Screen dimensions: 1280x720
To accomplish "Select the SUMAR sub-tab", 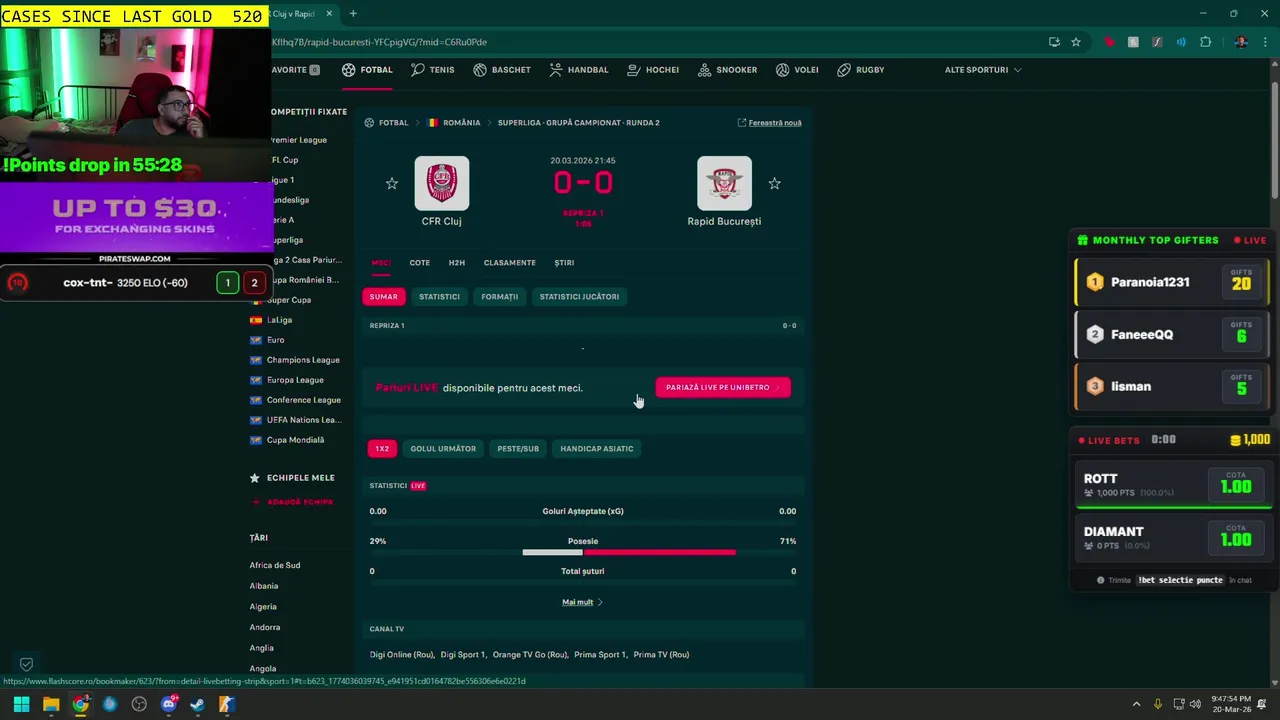I will tap(383, 297).
